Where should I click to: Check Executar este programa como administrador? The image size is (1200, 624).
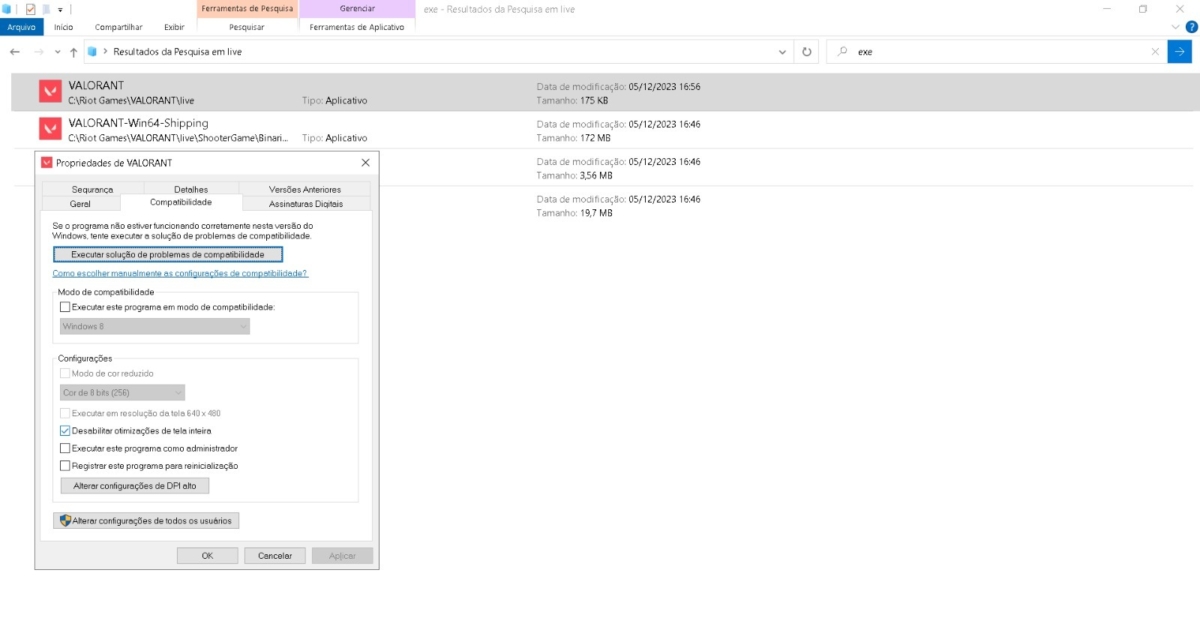point(66,448)
